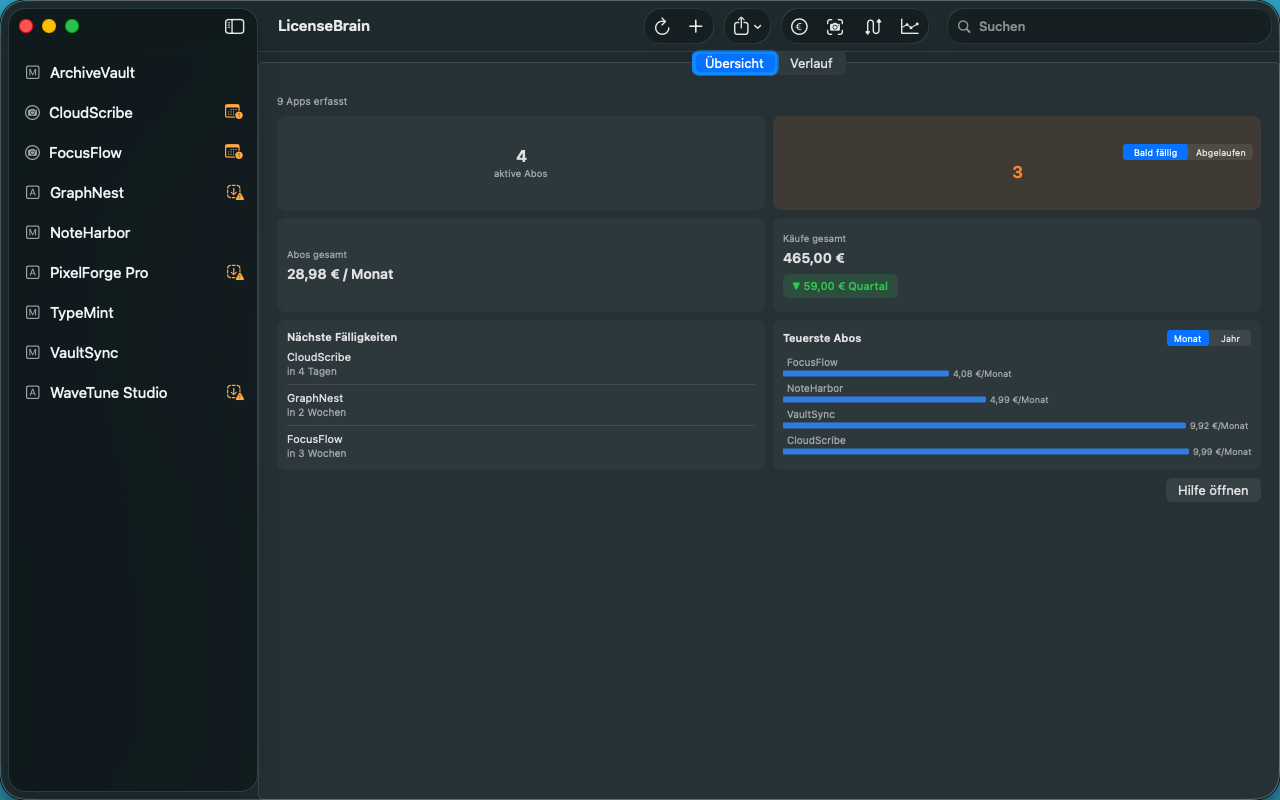Click the sort arrows icon in the toolbar
1280x800 pixels.
[x=872, y=27]
